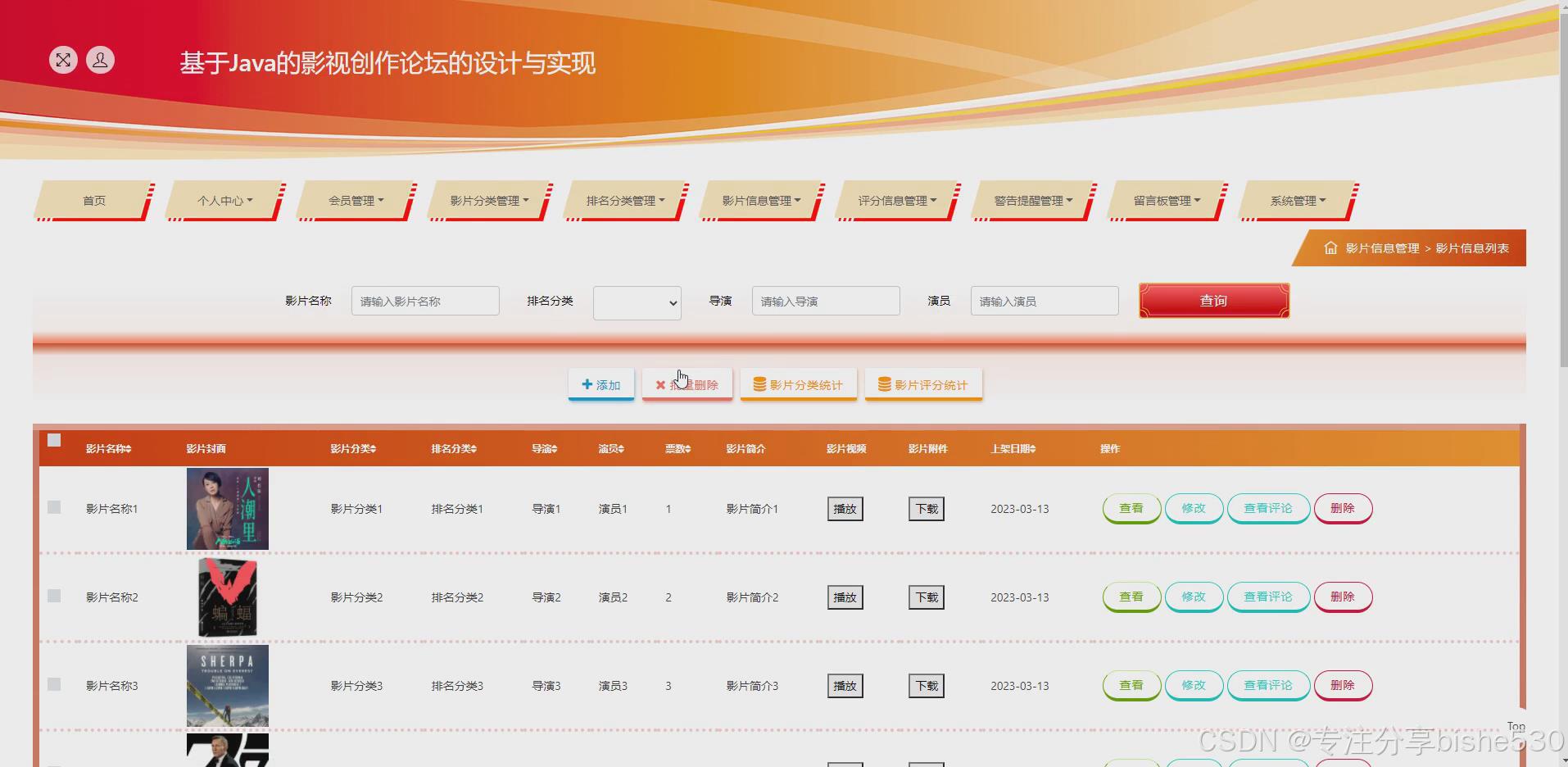Open 影片分类统计 statistics
This screenshot has height=767, width=1568.
pyautogui.click(x=799, y=384)
